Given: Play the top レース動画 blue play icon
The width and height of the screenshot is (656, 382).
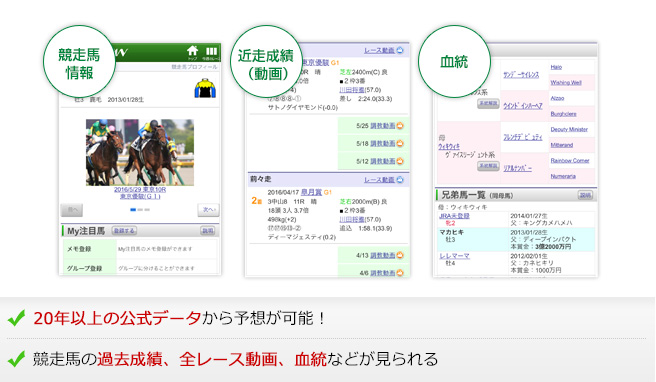Looking at the screenshot, I should (x=400, y=50).
